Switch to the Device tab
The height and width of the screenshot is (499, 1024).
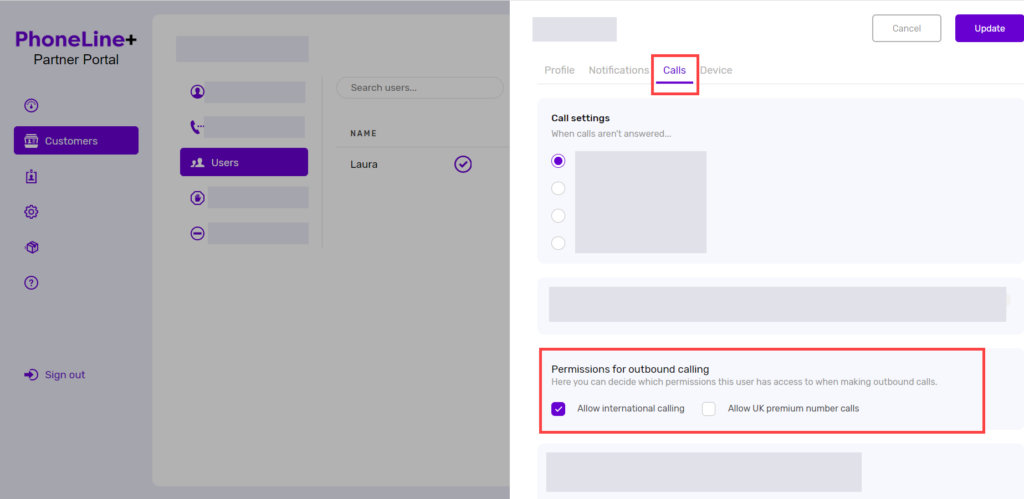click(716, 70)
